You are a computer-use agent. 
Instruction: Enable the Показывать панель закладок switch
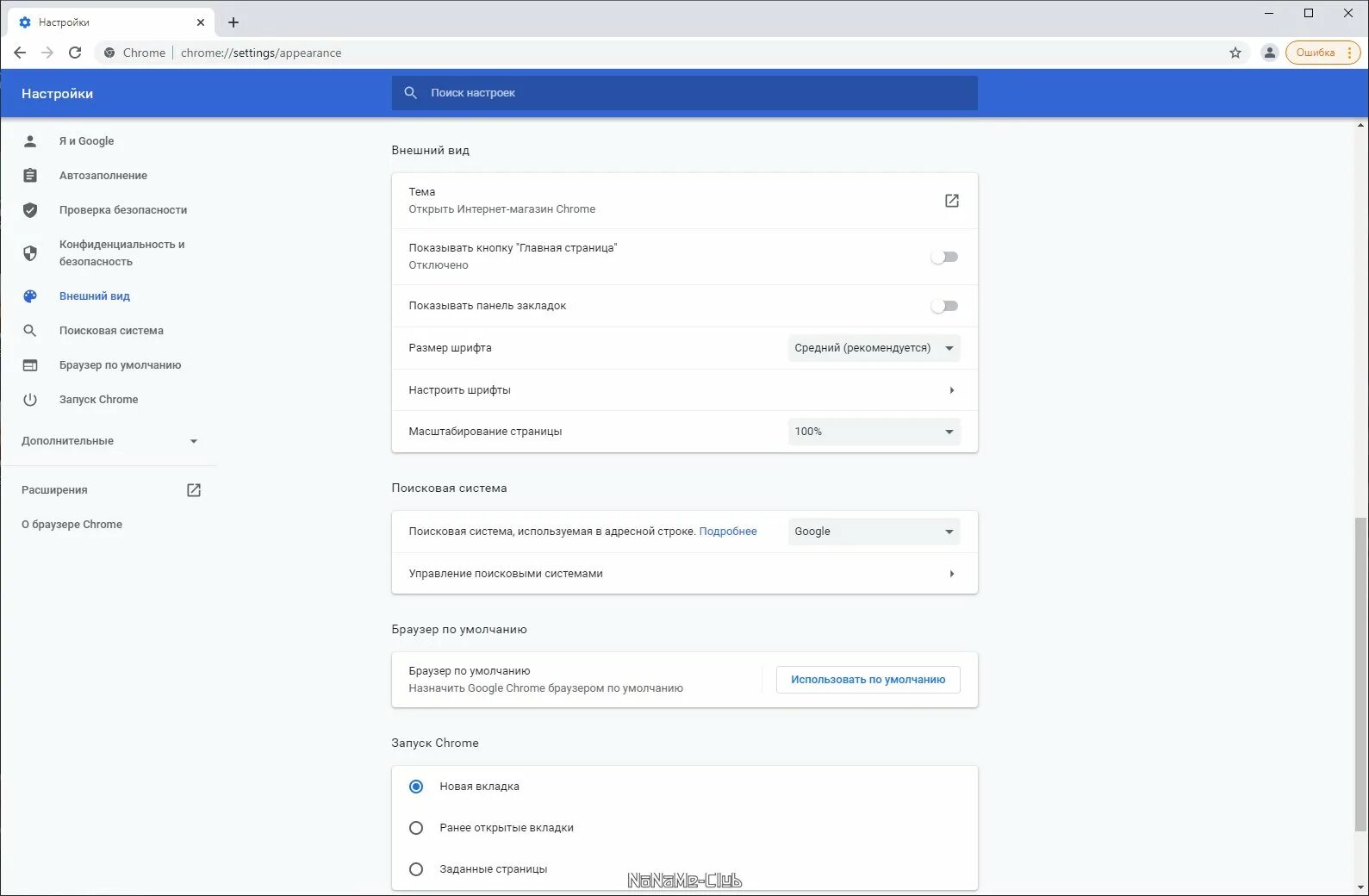tap(945, 306)
